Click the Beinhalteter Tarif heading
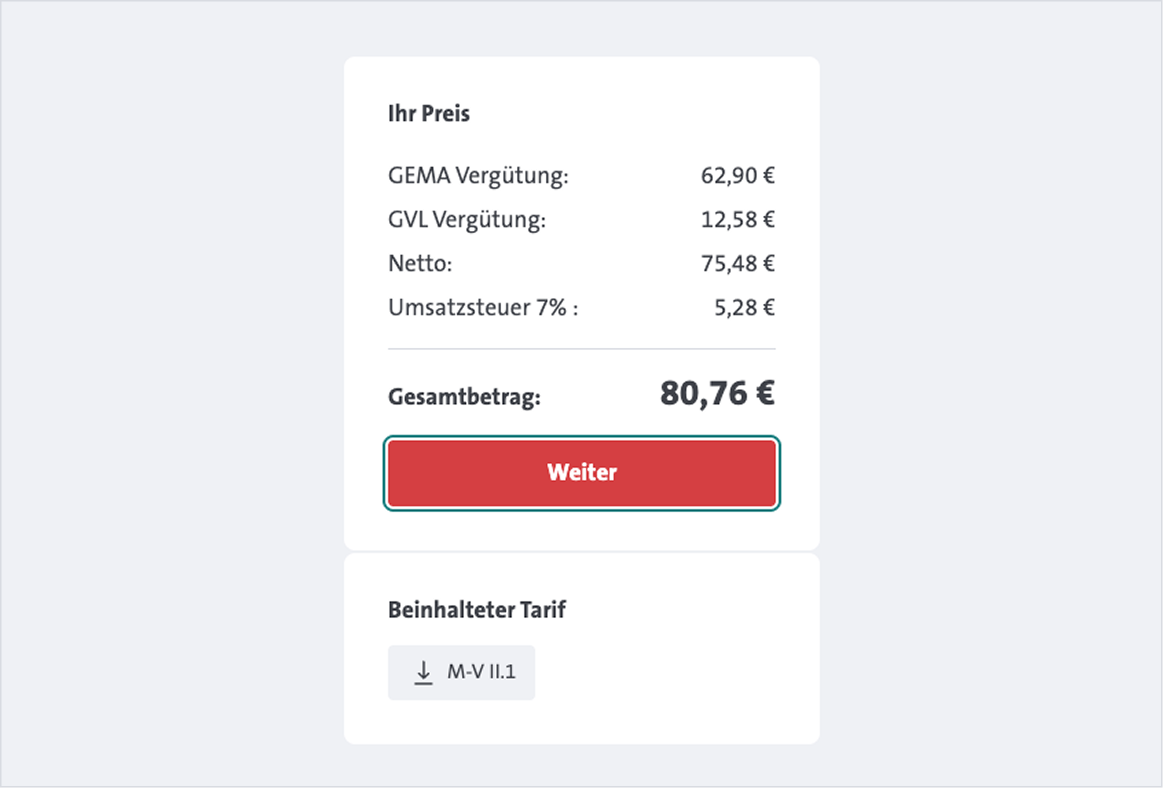The width and height of the screenshot is (1163, 788). [x=477, y=609]
